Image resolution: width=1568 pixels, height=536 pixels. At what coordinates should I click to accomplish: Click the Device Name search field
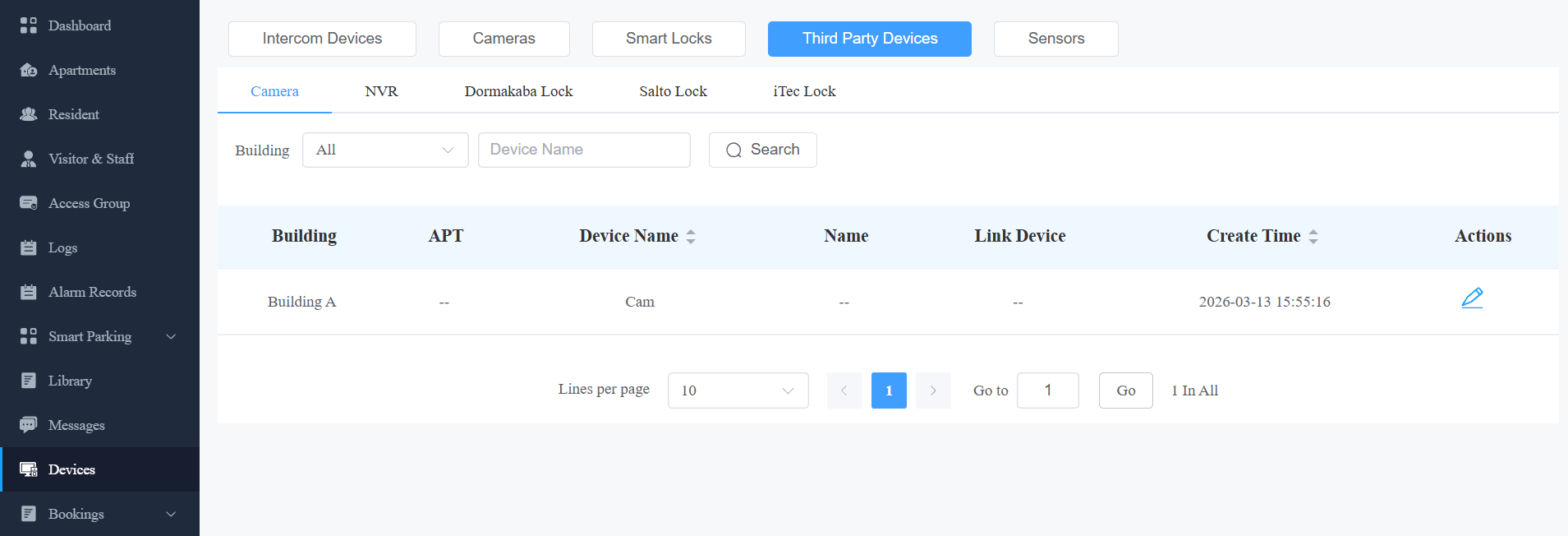tap(584, 150)
